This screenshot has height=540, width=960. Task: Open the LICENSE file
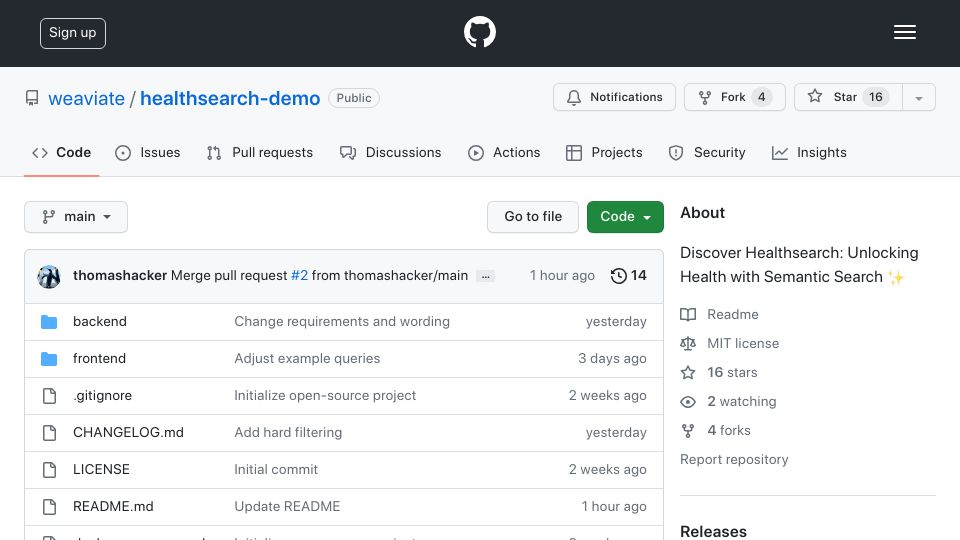pos(101,469)
